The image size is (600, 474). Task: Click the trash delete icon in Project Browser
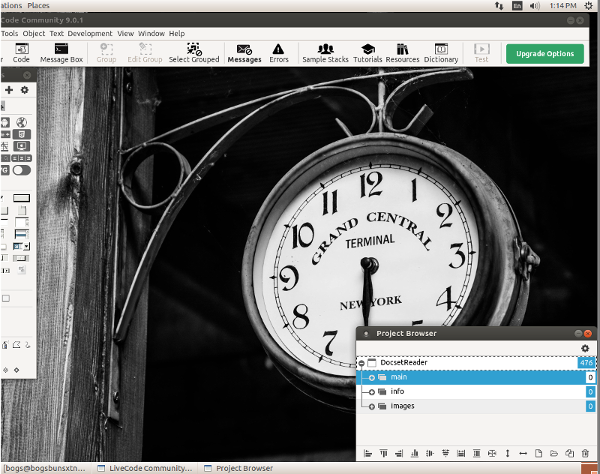tap(585, 453)
